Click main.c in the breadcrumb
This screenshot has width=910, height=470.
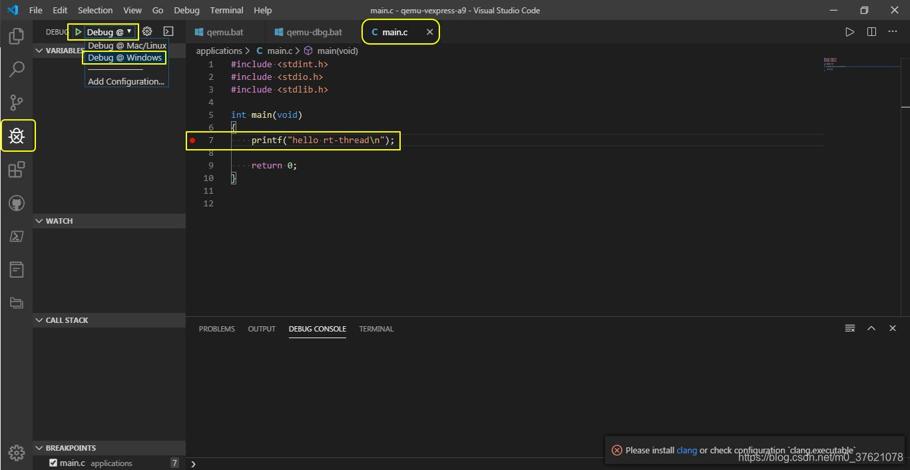280,50
